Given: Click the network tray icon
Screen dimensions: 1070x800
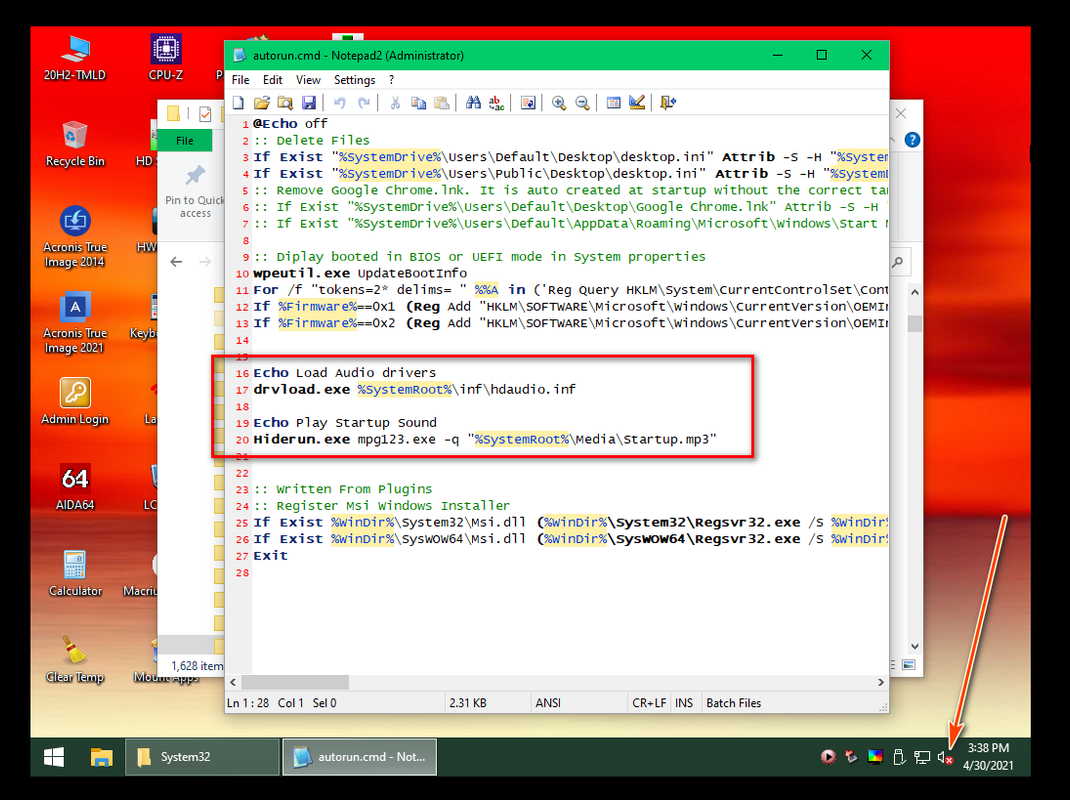Looking at the screenshot, I should pos(922,757).
